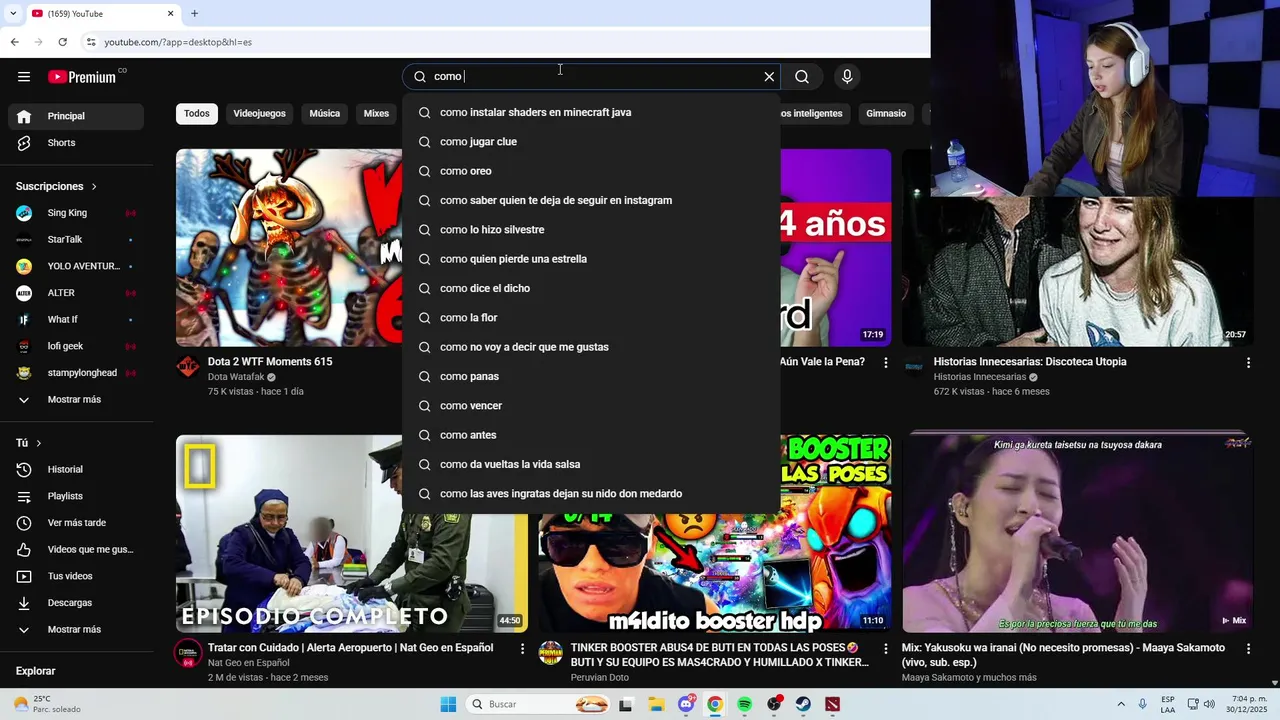Click the YouTube Premium logo
The width and height of the screenshot is (1280, 720).
point(82,77)
